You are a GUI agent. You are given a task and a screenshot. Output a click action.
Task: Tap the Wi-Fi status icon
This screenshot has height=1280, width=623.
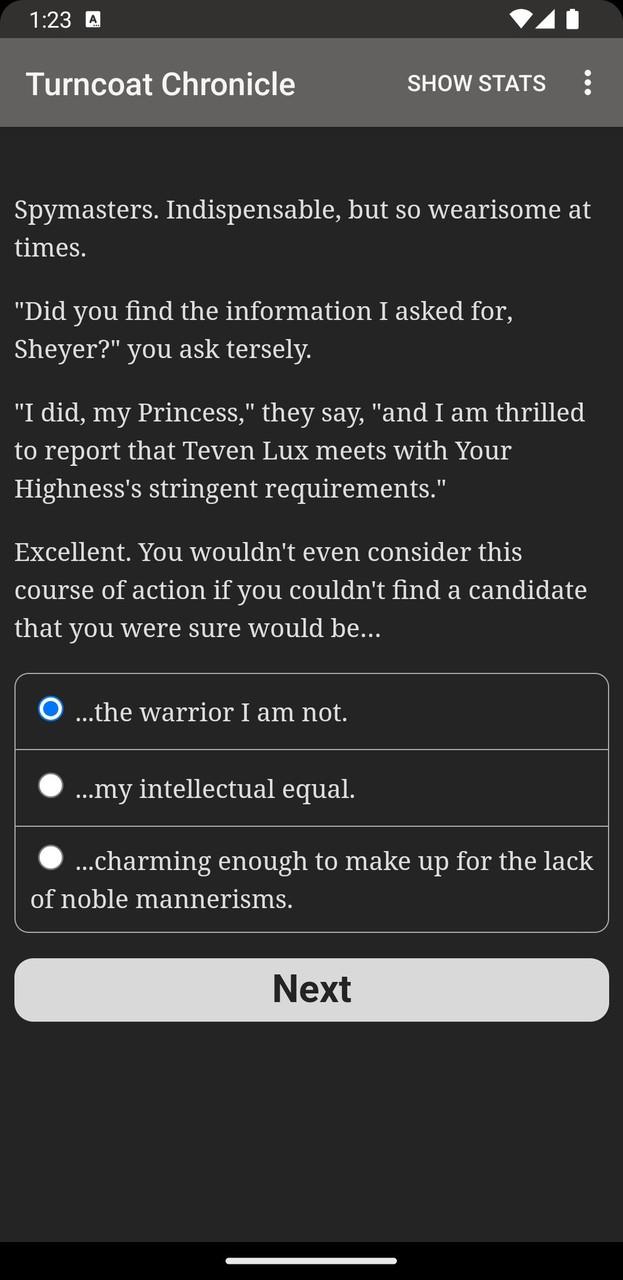click(x=520, y=19)
